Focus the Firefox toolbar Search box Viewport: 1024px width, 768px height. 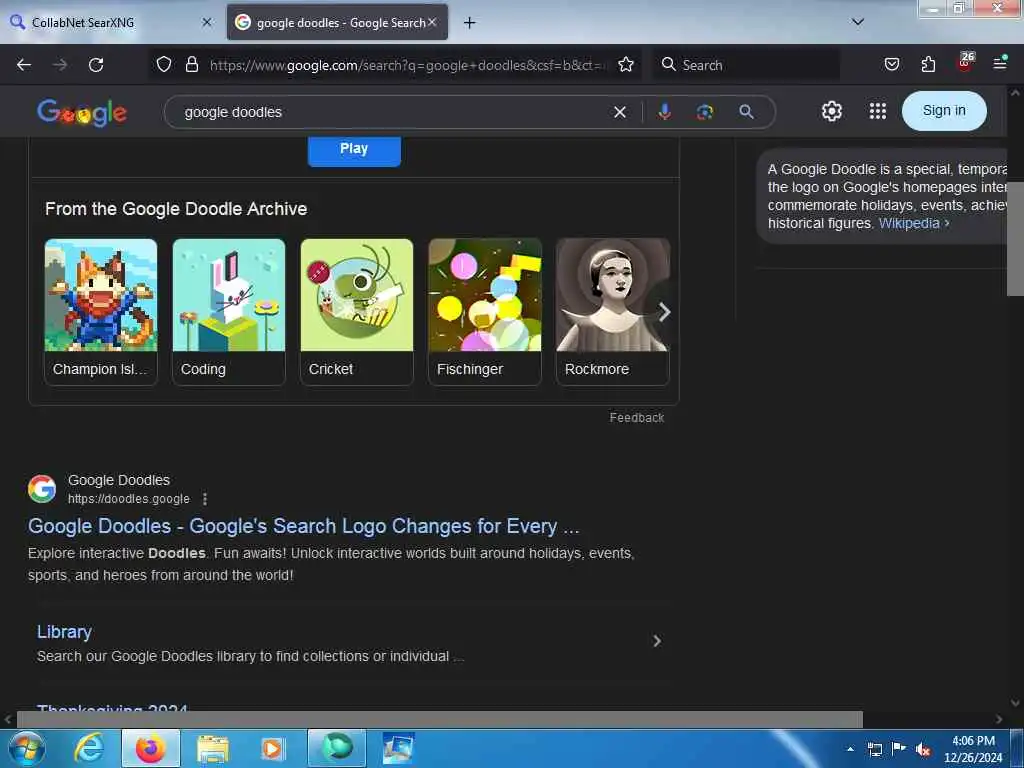click(746, 65)
